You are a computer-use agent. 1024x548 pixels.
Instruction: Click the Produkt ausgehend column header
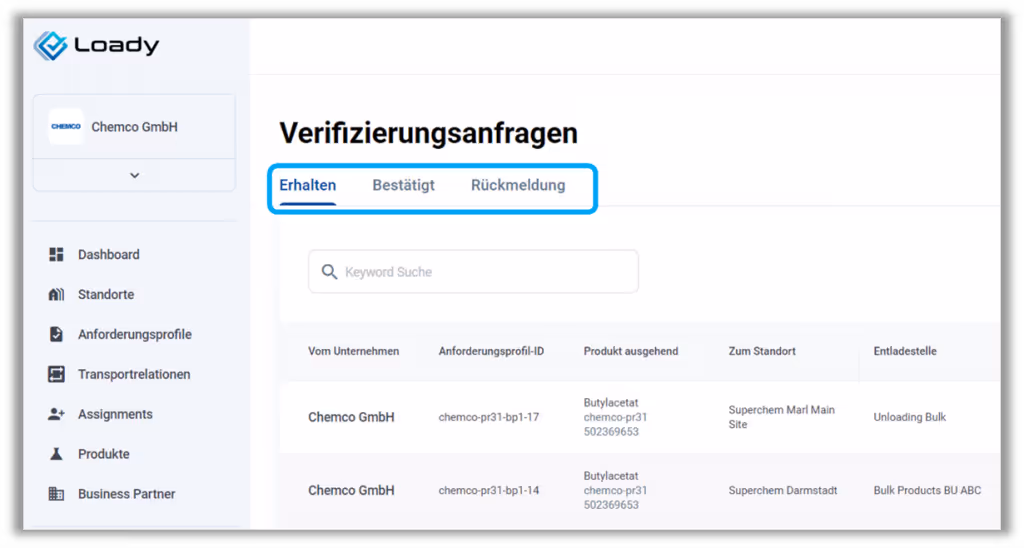pyautogui.click(x=631, y=351)
